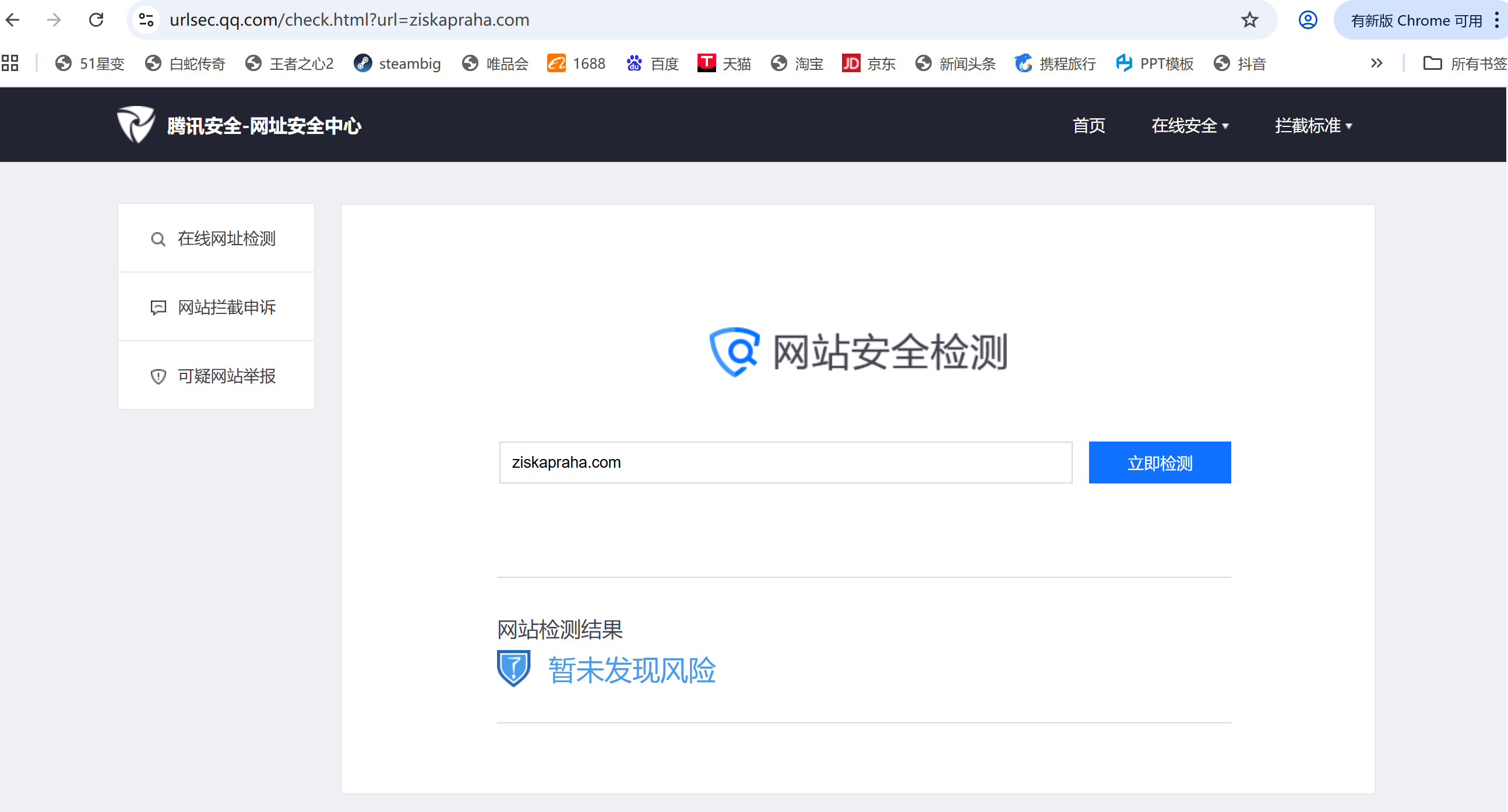Viewport: 1508px width, 812px height.
Task: Expand the 拦截标准 dropdown menu
Action: click(x=1313, y=125)
